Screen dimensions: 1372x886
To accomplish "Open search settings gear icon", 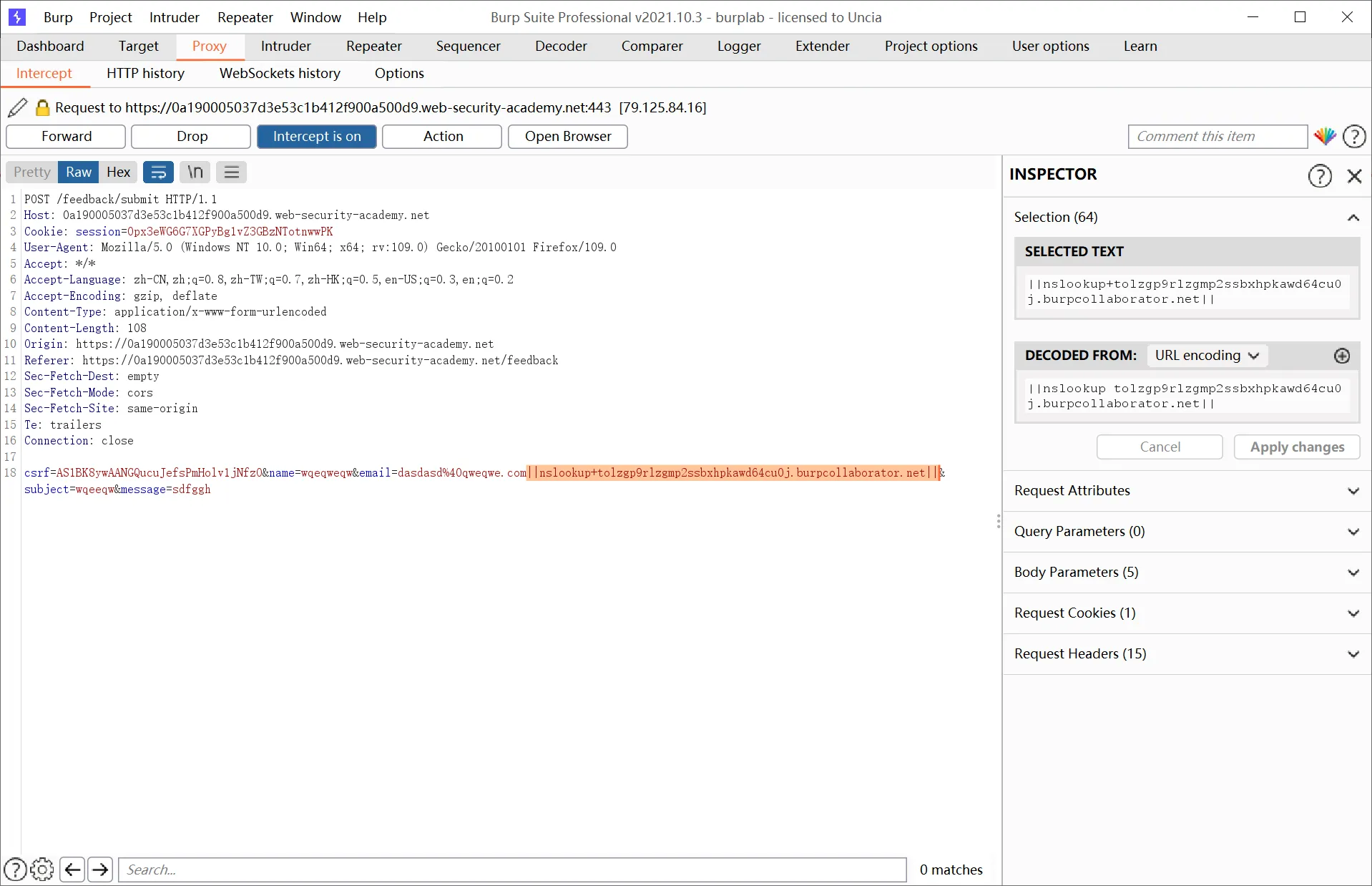I will coord(42,870).
